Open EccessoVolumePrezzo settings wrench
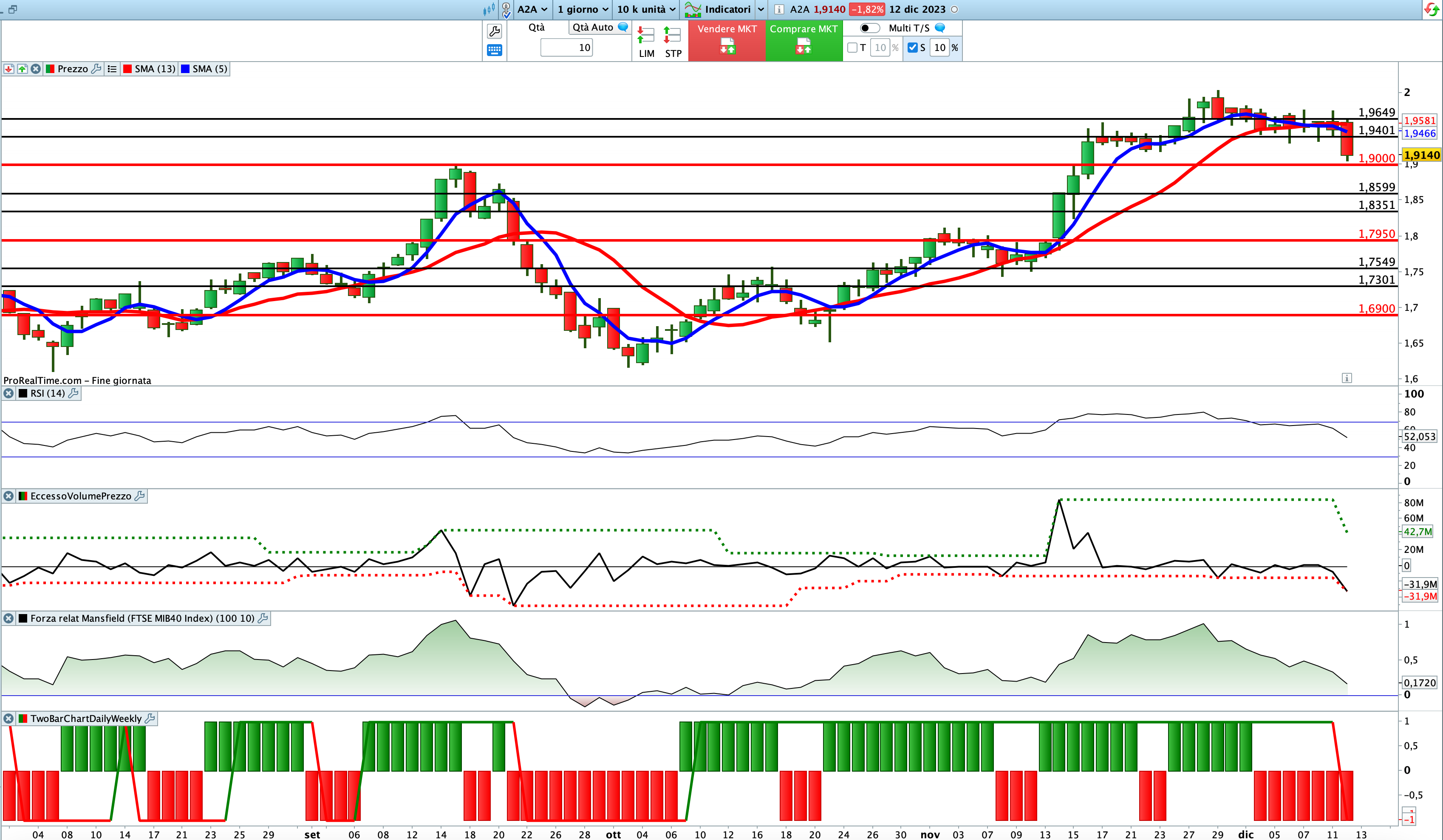Viewport: 1443px width, 840px height. [x=139, y=496]
